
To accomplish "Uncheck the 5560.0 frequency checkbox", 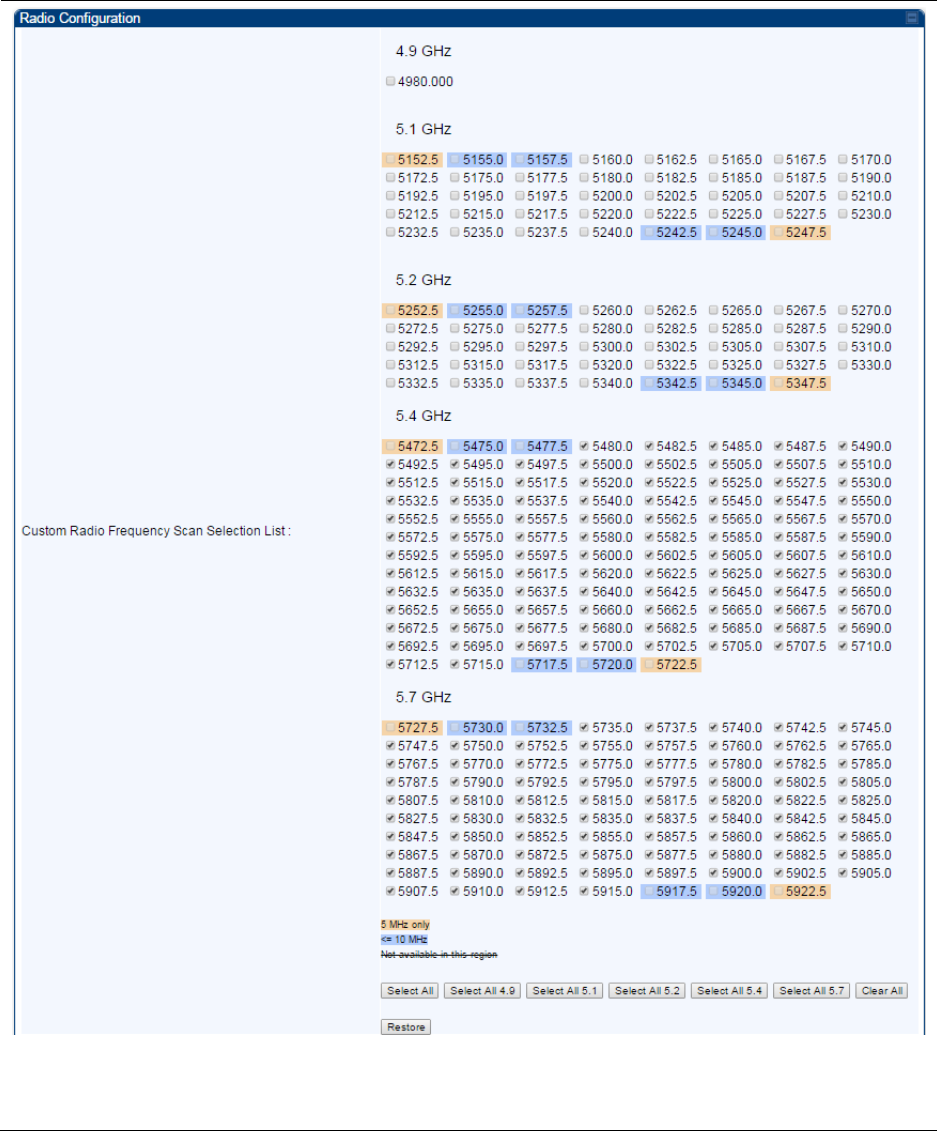I will (584, 519).
